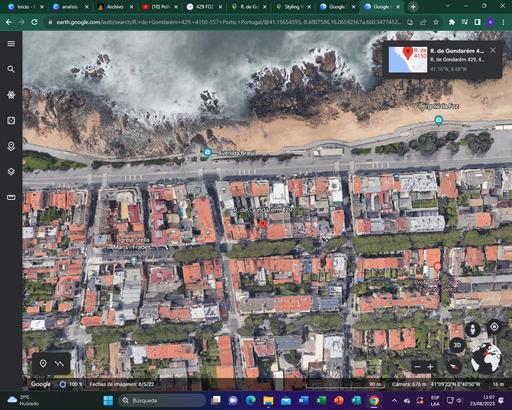Open the location thumbnail in info card
This screenshot has height=410, width=512.
click(x=408, y=59)
